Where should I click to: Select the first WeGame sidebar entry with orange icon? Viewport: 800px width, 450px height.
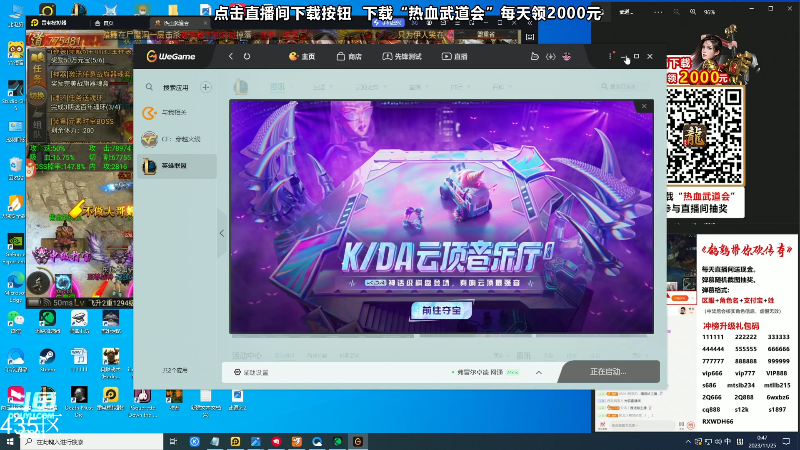coord(177,112)
